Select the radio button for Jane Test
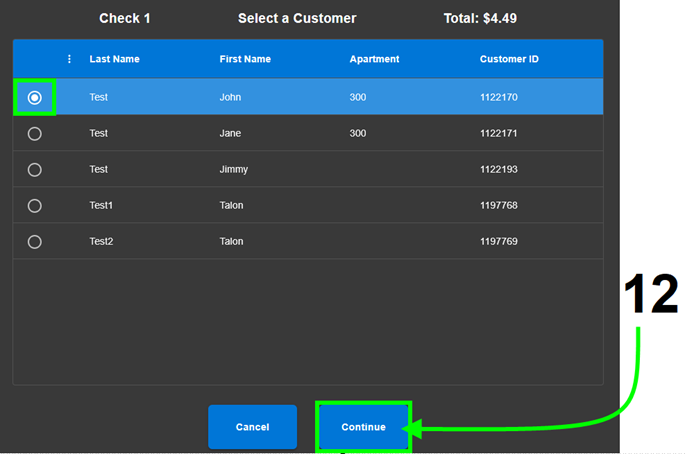This screenshot has height=454, width=685. click(35, 133)
